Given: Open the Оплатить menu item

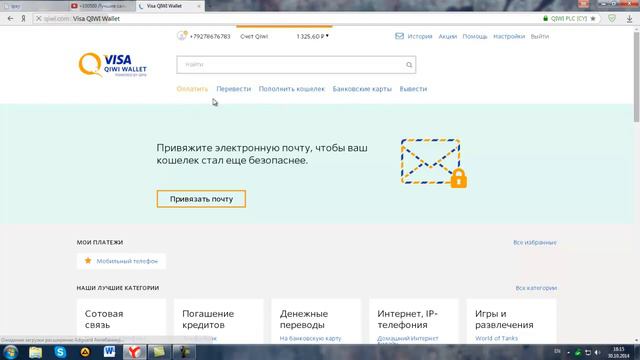Looking at the screenshot, I should click(192, 89).
